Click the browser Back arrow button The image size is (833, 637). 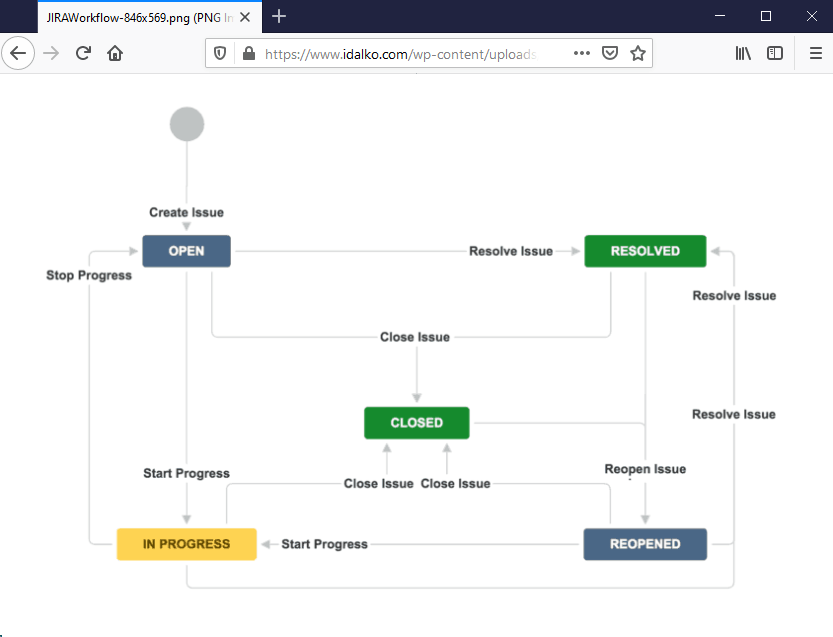18,54
